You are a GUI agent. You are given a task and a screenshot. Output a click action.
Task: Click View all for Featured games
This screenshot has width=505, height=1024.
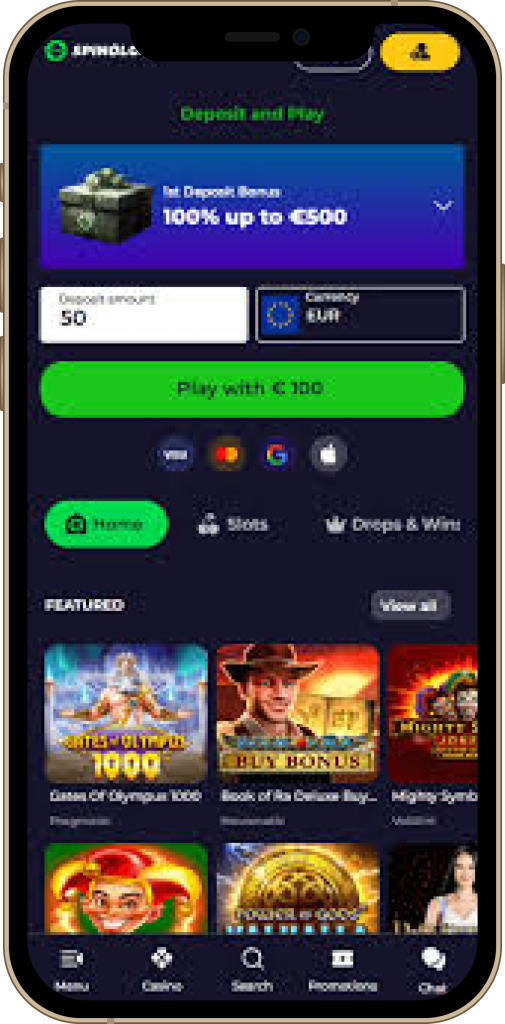click(410, 605)
